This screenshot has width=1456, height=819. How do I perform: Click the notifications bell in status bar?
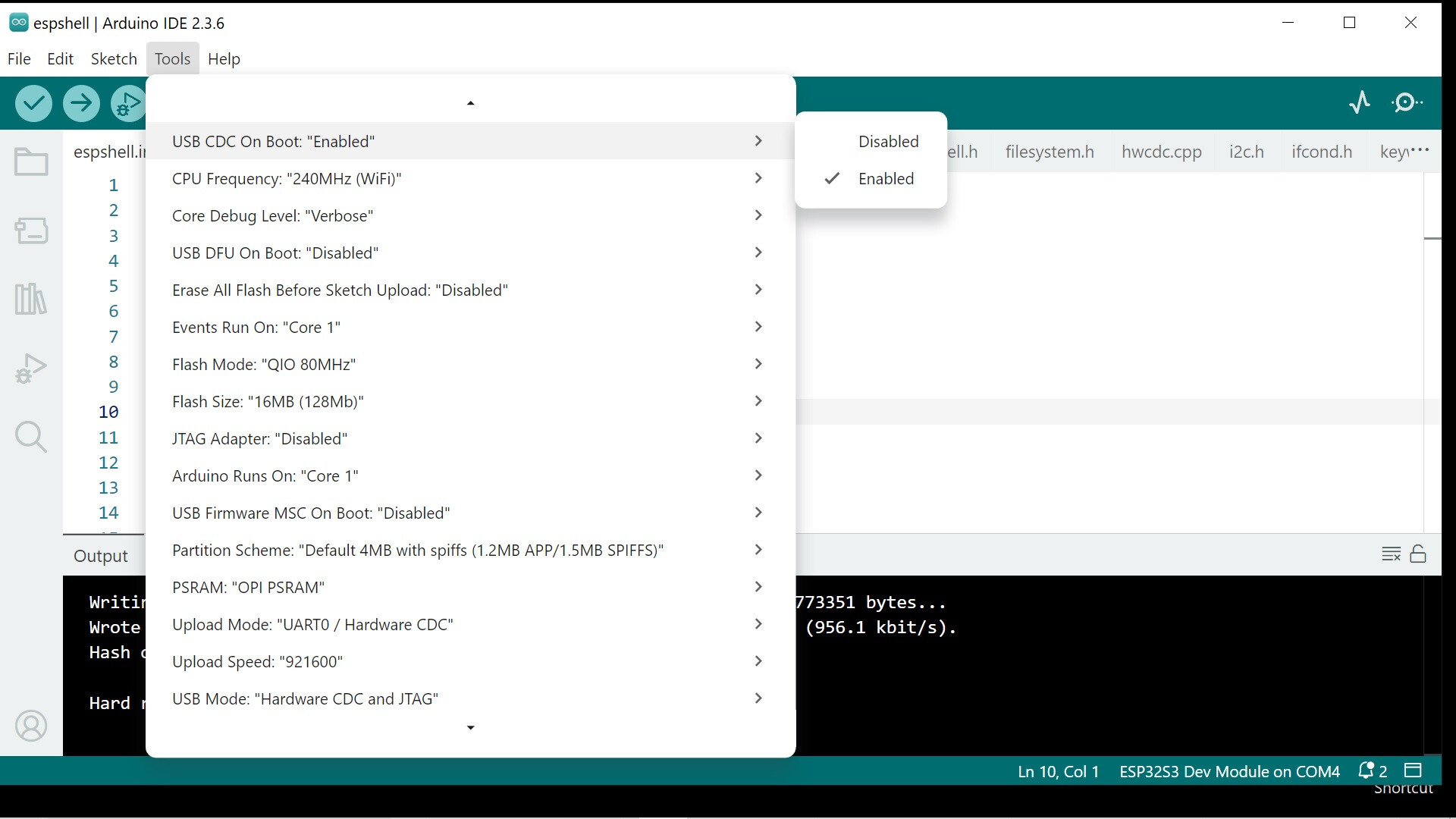pyautogui.click(x=1367, y=771)
